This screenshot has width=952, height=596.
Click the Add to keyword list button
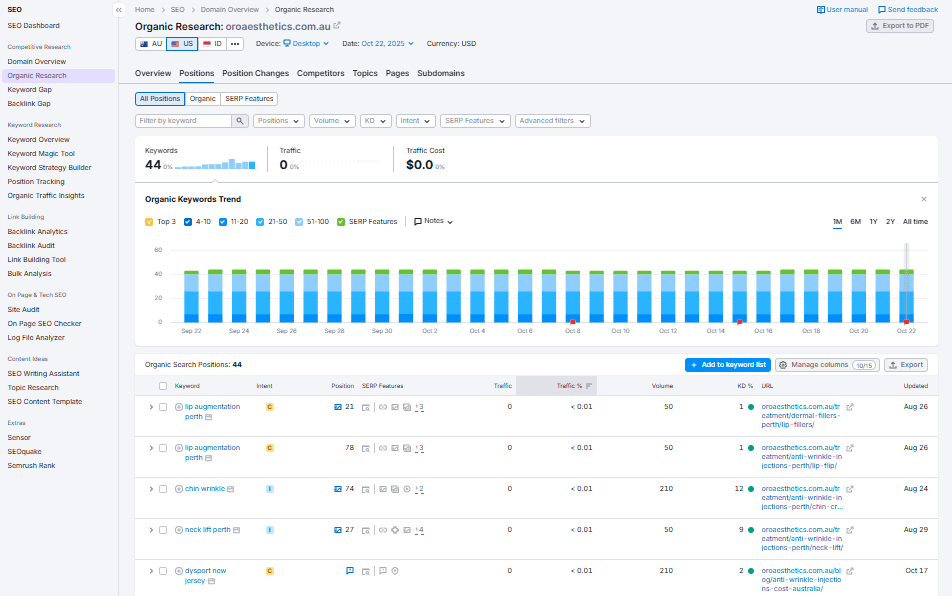pos(727,364)
